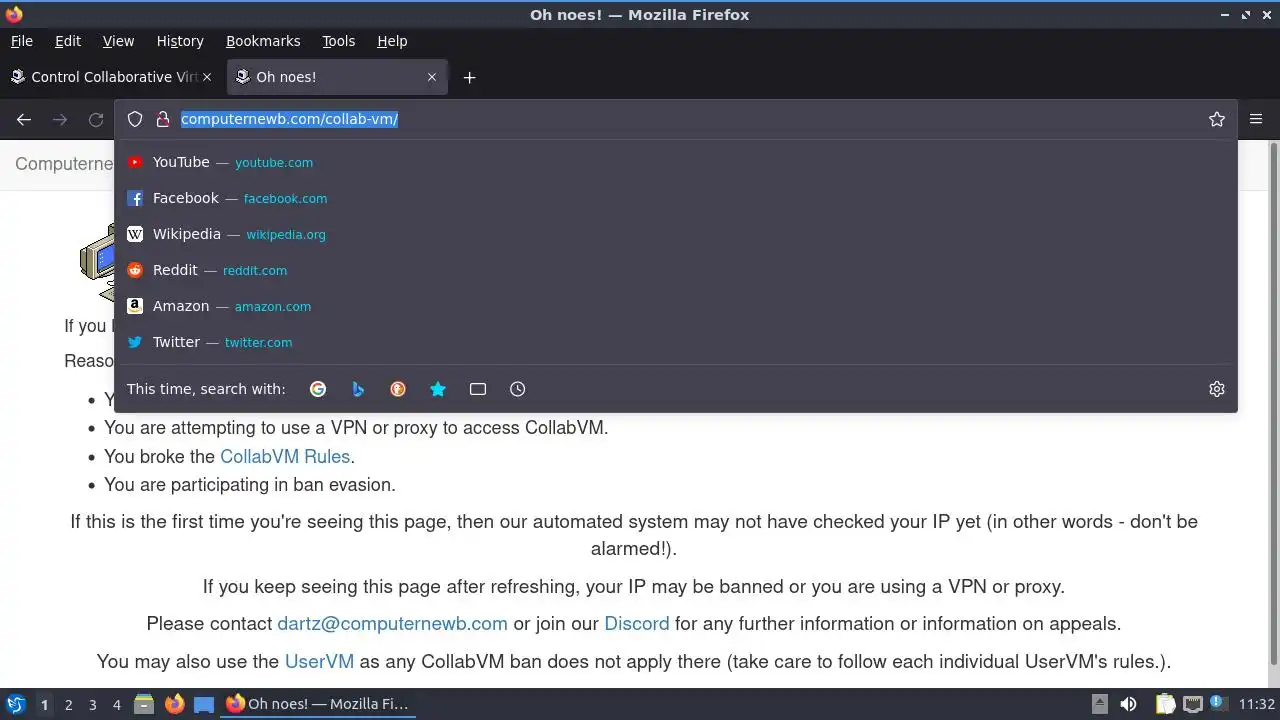Screen dimensions: 1280x720
Task: Open the Firefox hamburger application menu
Action: 1256,119
